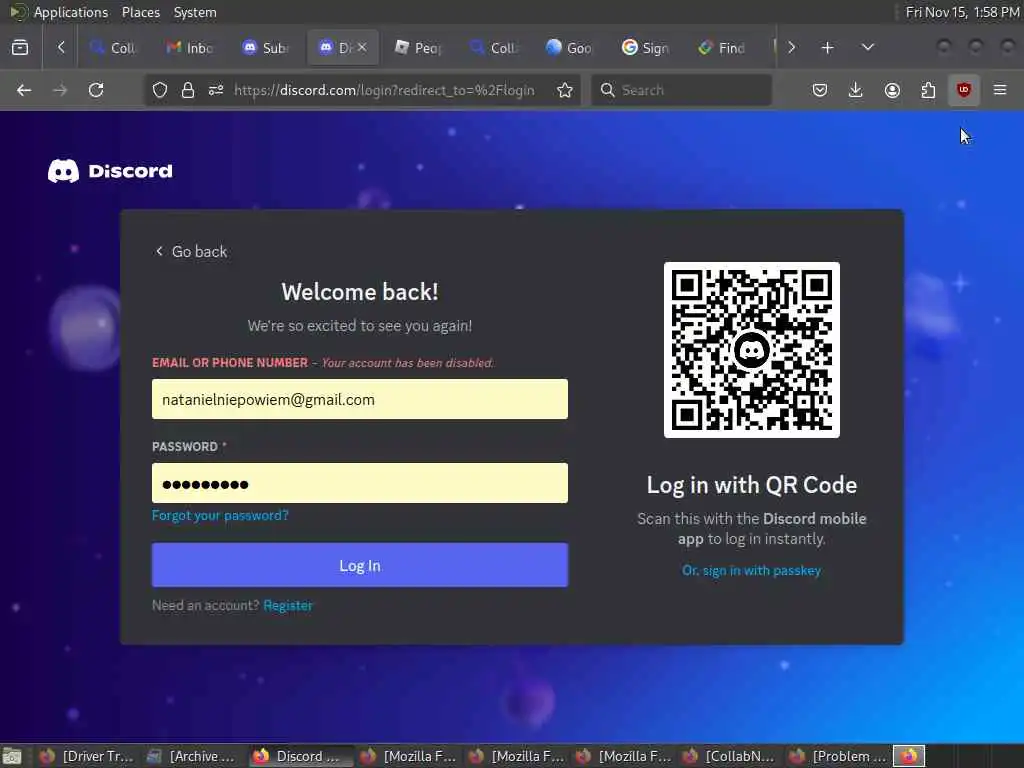
Task: Click the password field
Action: [360, 483]
